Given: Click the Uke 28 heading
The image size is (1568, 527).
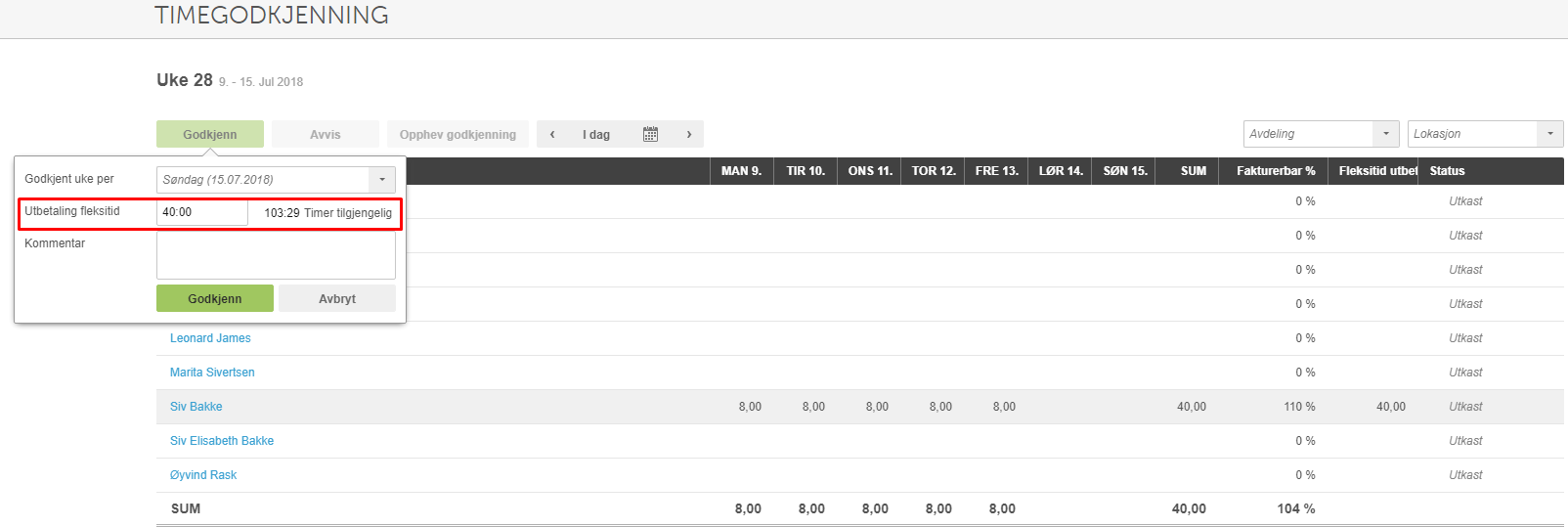Looking at the screenshot, I should (x=185, y=80).
